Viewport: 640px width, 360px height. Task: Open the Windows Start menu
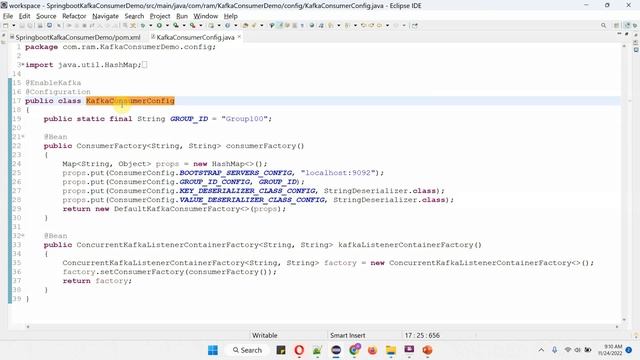213,350
